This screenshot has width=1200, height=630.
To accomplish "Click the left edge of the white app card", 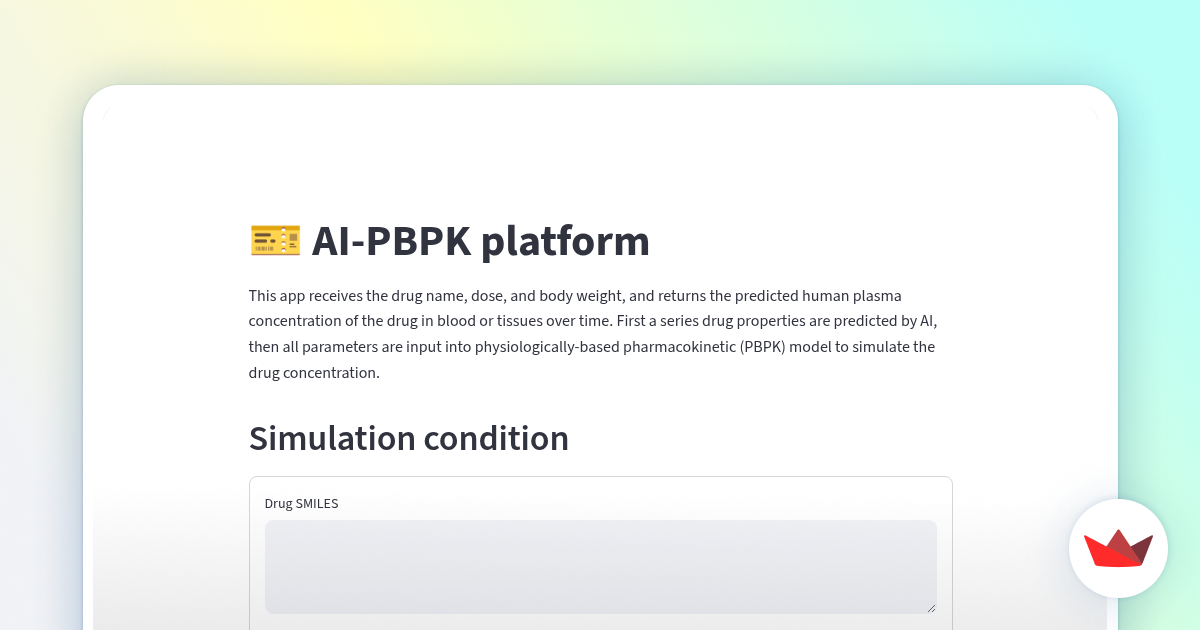I will [x=84, y=350].
